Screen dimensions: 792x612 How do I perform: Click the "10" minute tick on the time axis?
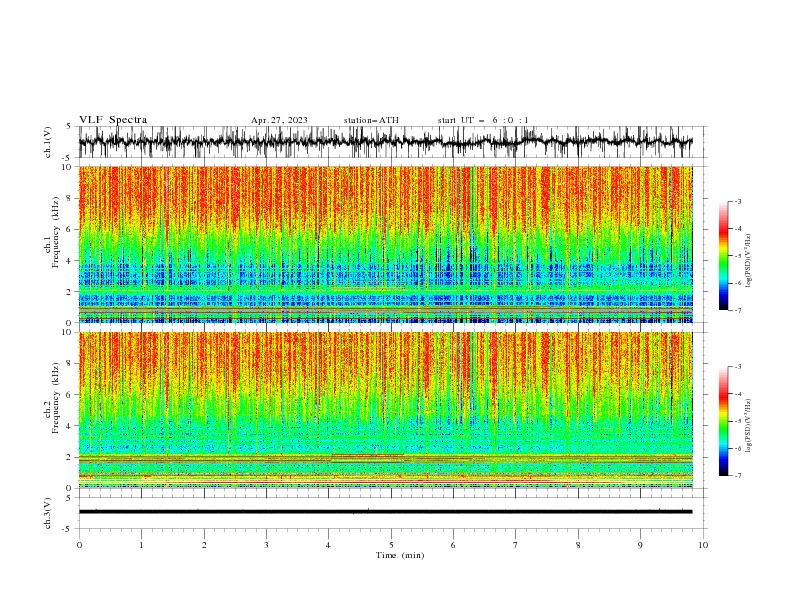tap(703, 545)
